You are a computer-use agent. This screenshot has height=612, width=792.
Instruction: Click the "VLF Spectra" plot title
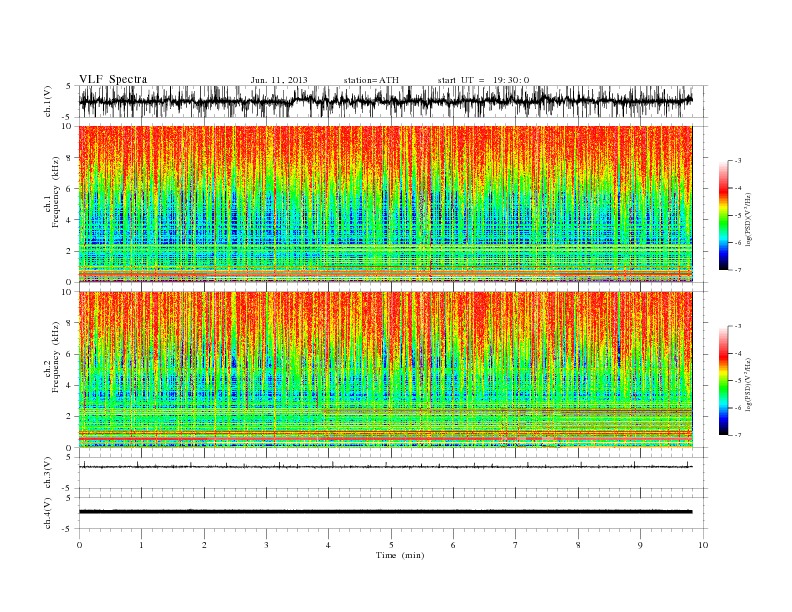113,79
